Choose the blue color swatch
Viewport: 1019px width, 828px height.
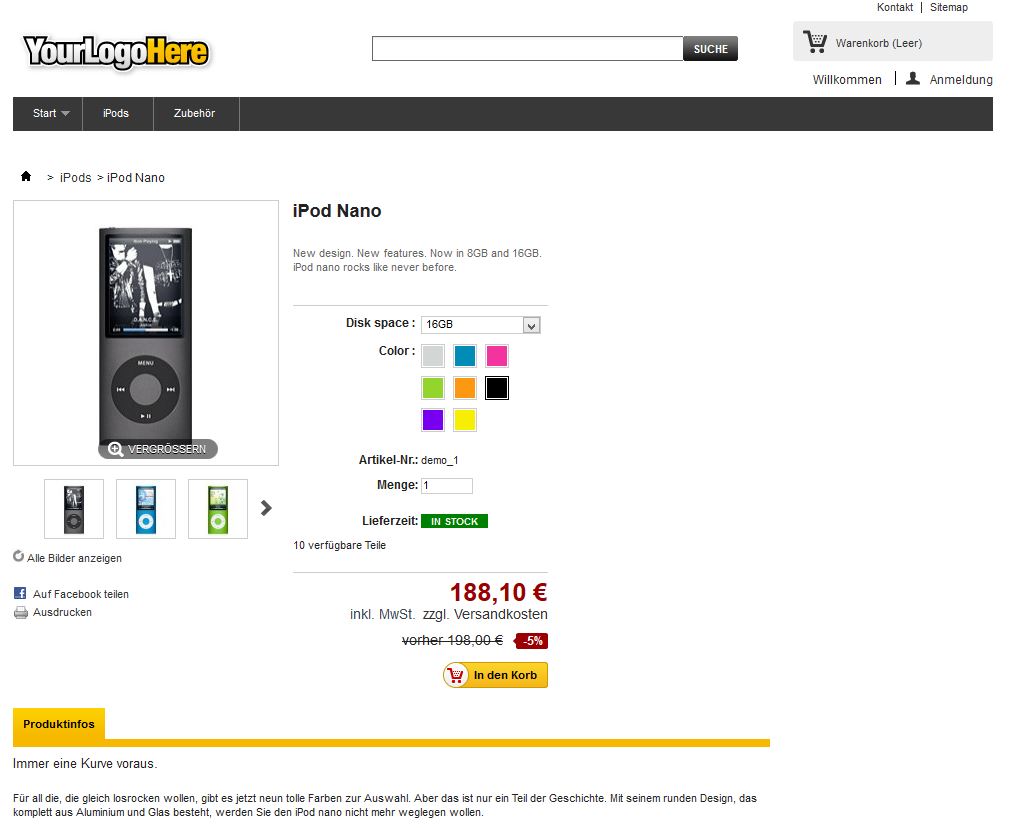[x=465, y=356]
